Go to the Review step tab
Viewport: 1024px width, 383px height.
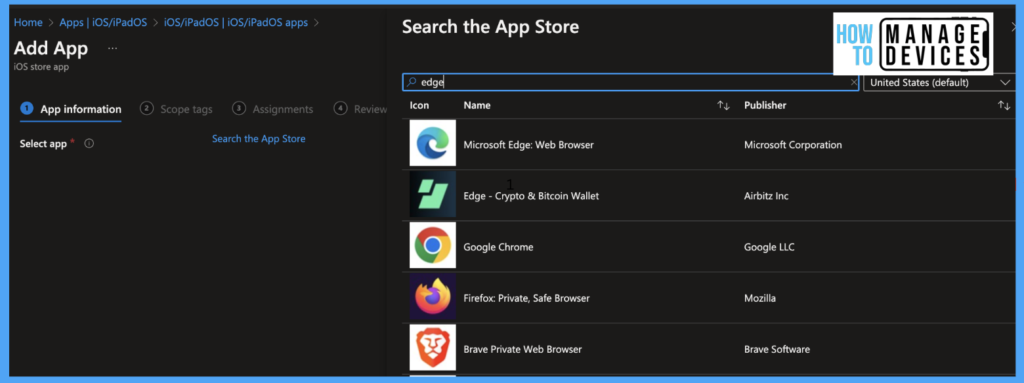360,109
